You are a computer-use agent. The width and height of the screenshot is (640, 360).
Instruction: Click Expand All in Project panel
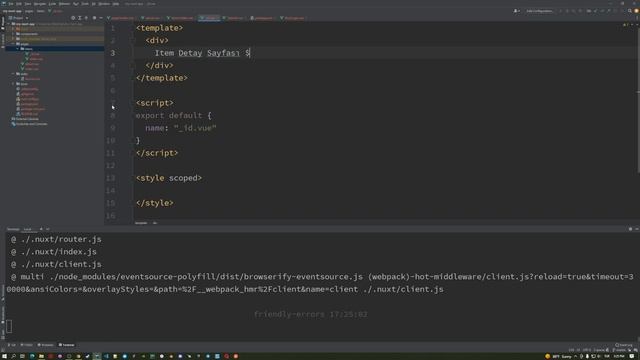tap(80, 18)
